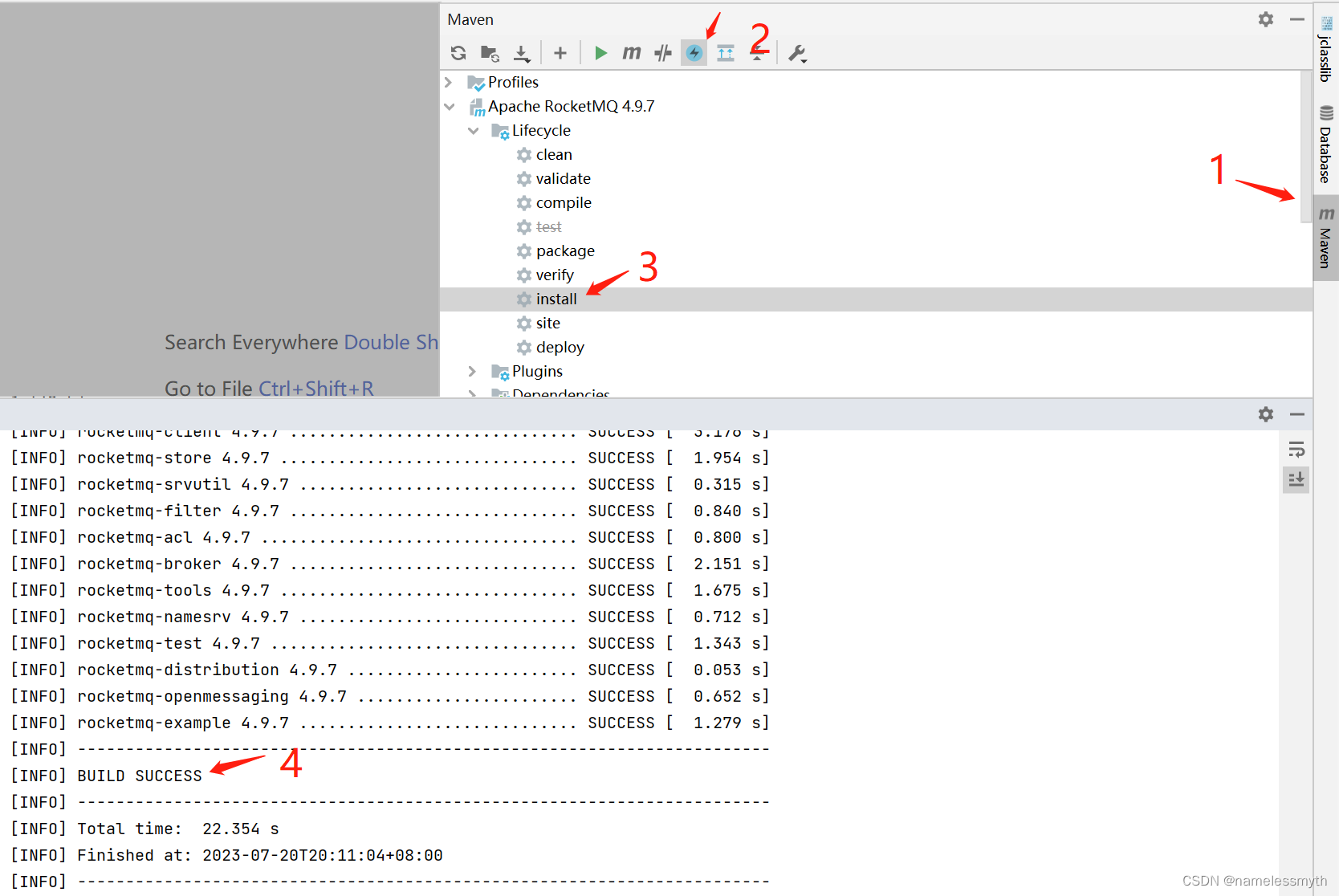Generate sources and update folders icon
This screenshot has height=896, width=1339.
(x=490, y=53)
